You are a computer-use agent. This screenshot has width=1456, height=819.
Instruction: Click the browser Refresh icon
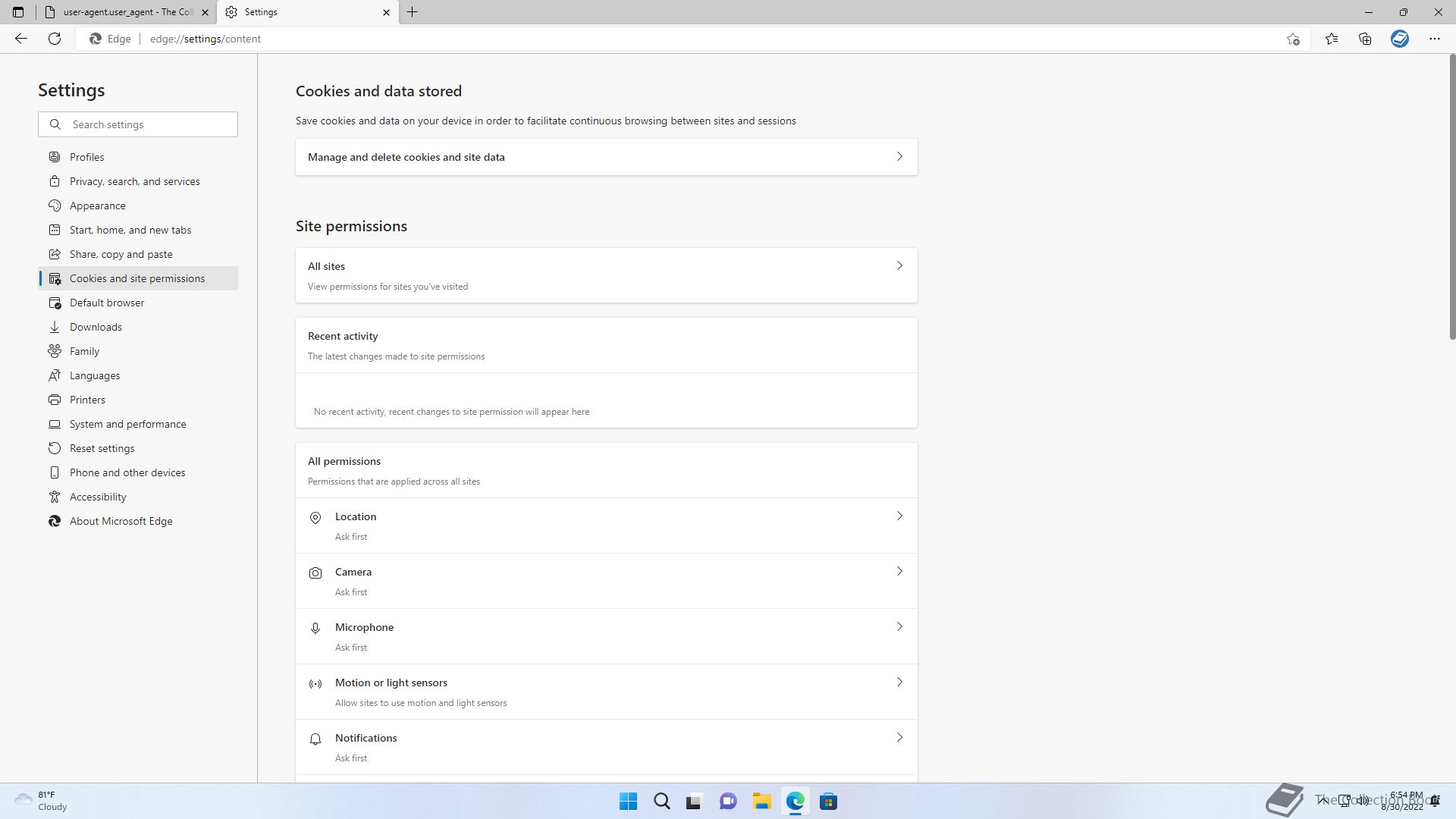55,39
